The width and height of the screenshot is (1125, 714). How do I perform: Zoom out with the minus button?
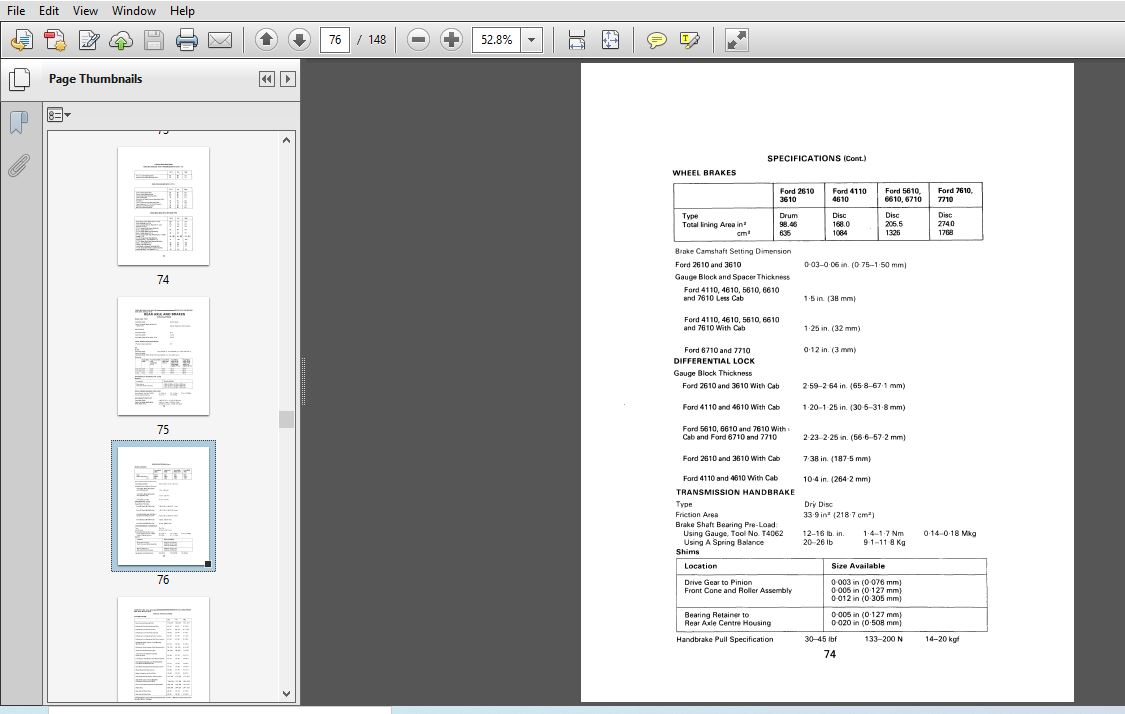418,39
